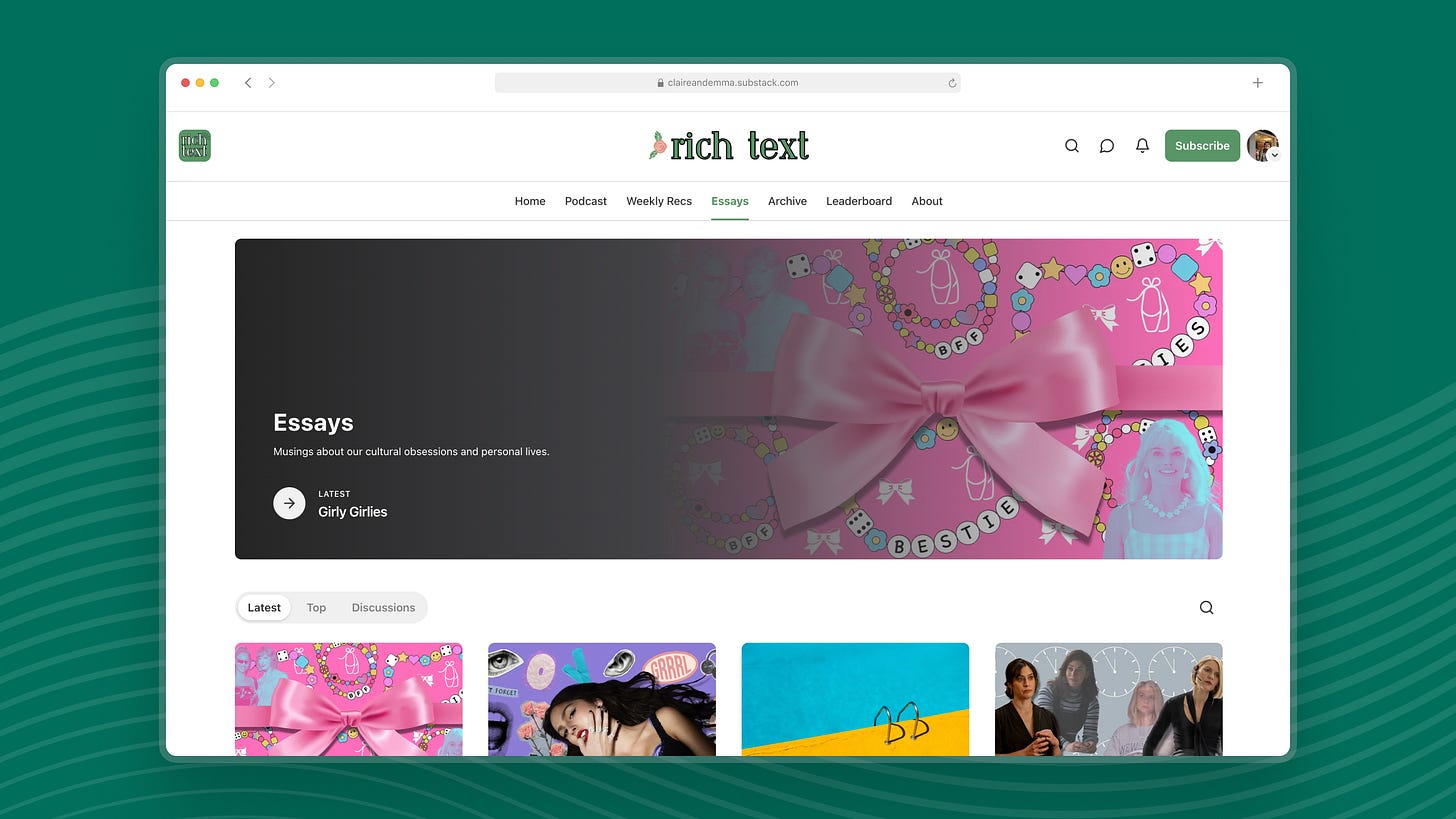
Task: Select the Latest filter
Action: click(264, 607)
